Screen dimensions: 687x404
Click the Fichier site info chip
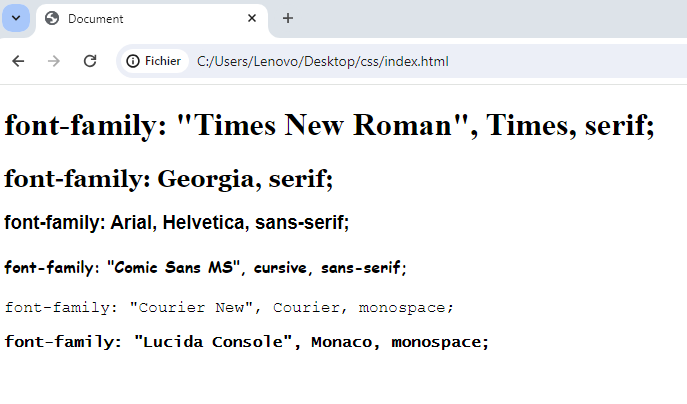coord(154,61)
